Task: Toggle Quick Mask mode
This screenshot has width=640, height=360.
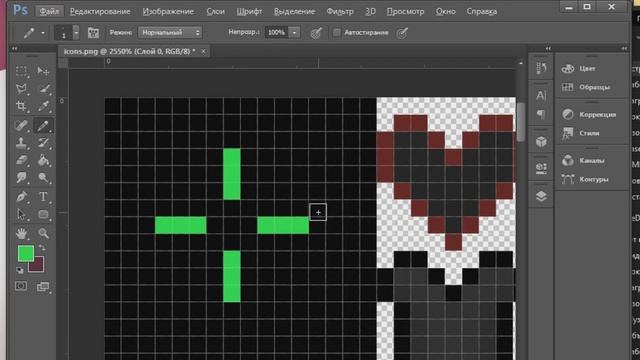Action: click(x=21, y=286)
